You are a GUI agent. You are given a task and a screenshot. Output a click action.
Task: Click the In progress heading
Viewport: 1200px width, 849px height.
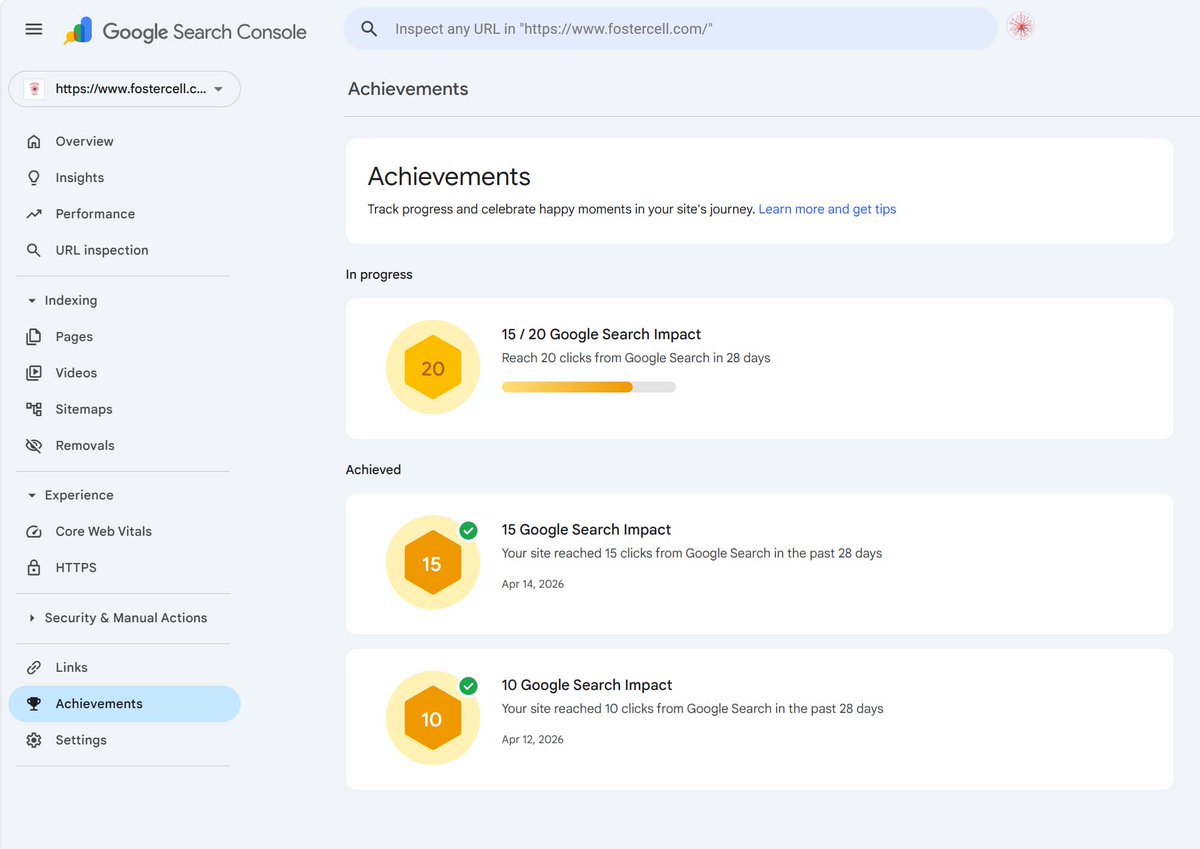click(379, 274)
